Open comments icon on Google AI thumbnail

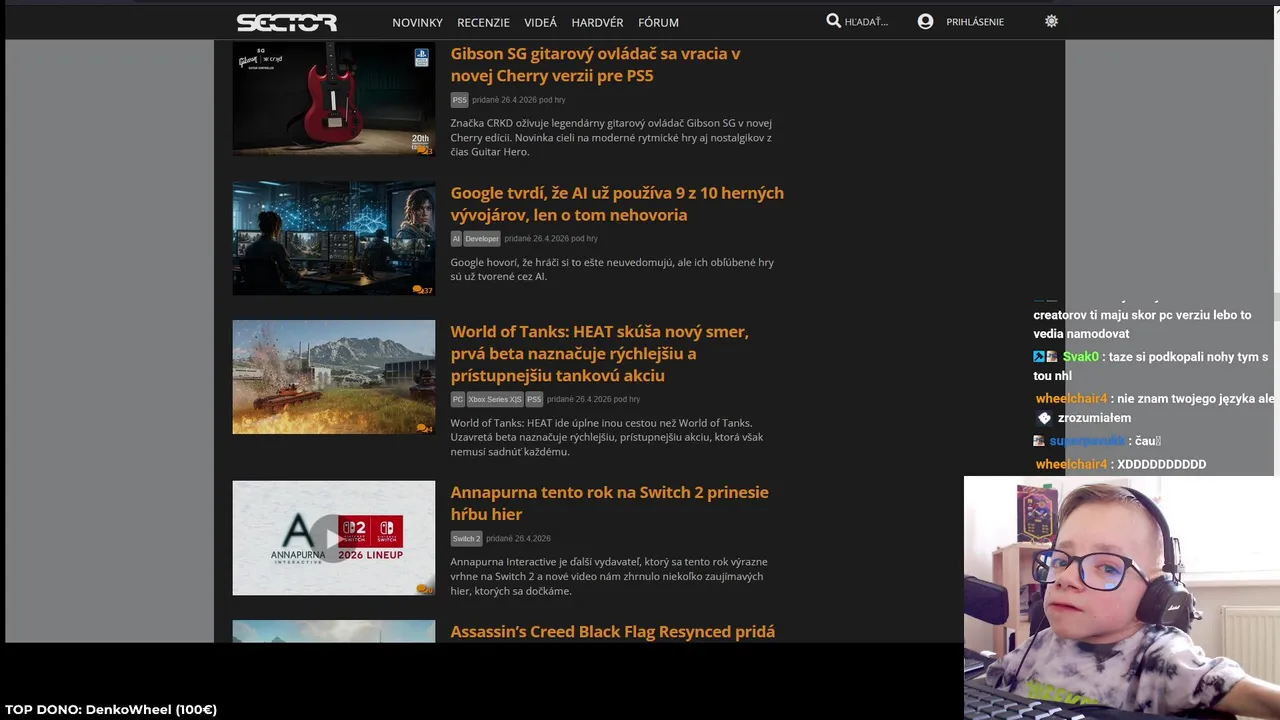pyautogui.click(x=422, y=290)
